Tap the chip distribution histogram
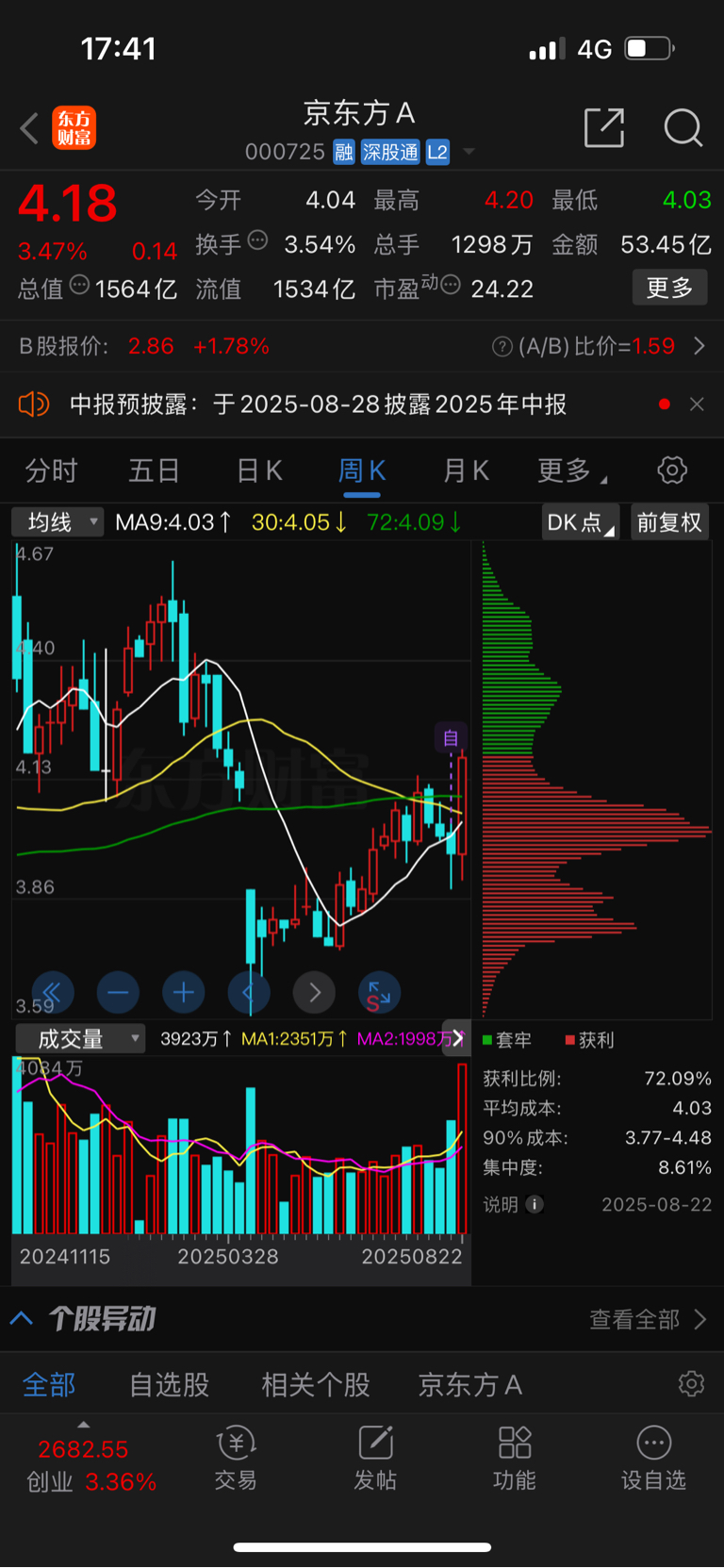 click(597, 780)
